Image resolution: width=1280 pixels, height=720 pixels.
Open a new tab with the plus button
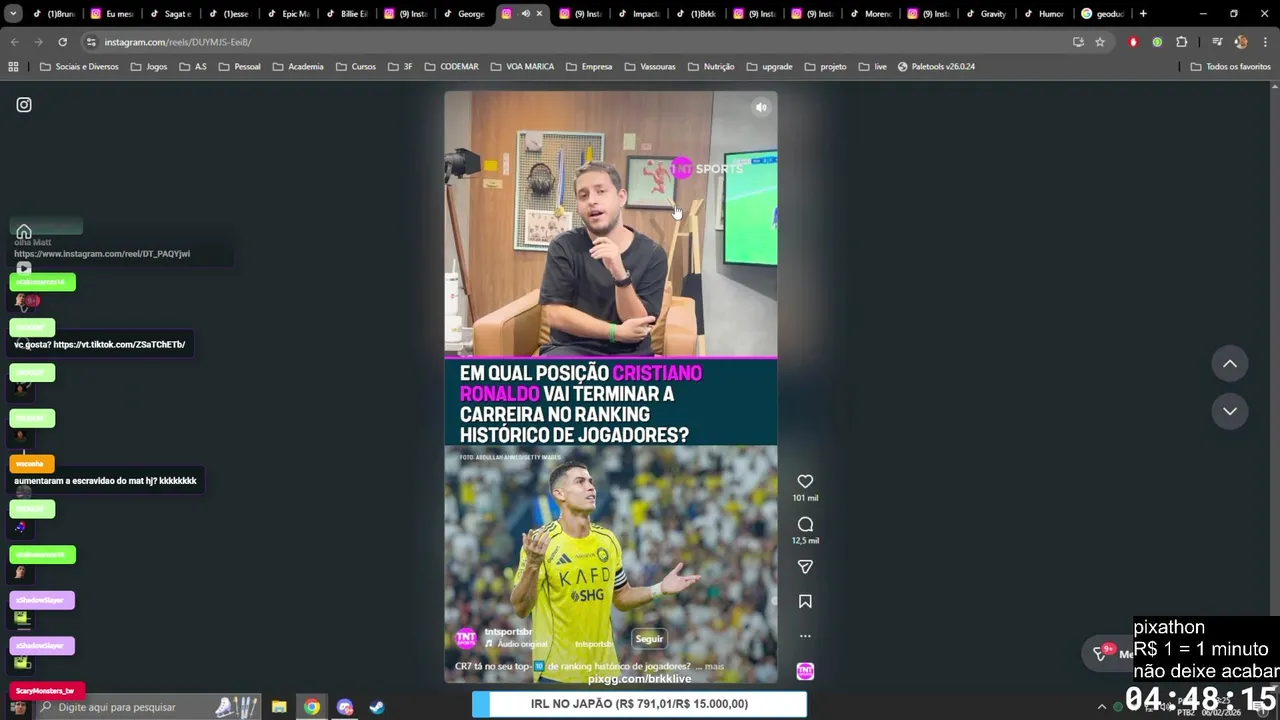tap(1143, 14)
